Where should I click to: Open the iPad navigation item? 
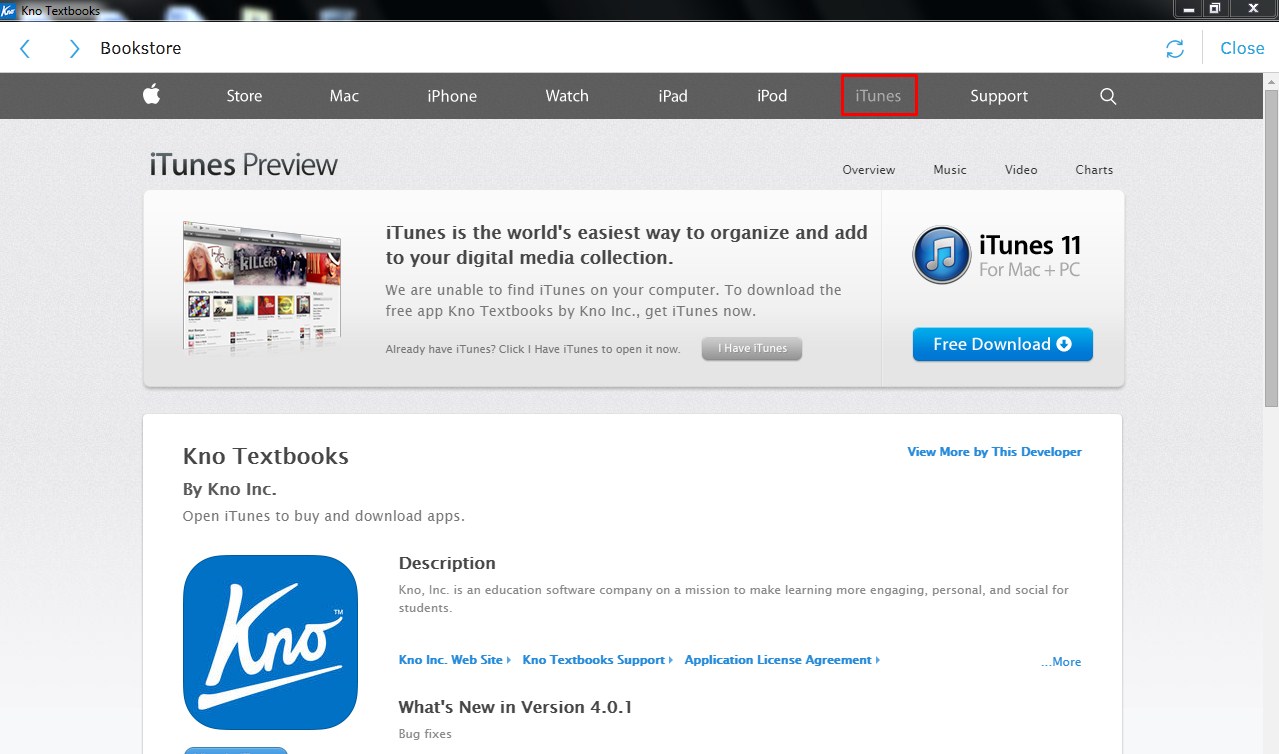673,96
